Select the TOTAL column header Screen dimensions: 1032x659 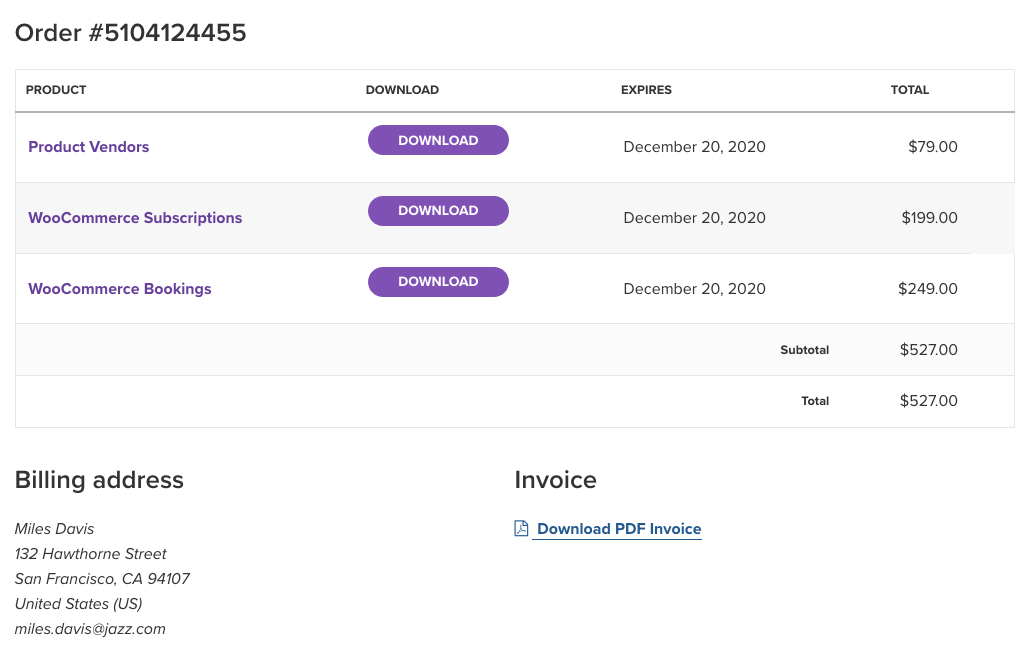click(x=910, y=90)
